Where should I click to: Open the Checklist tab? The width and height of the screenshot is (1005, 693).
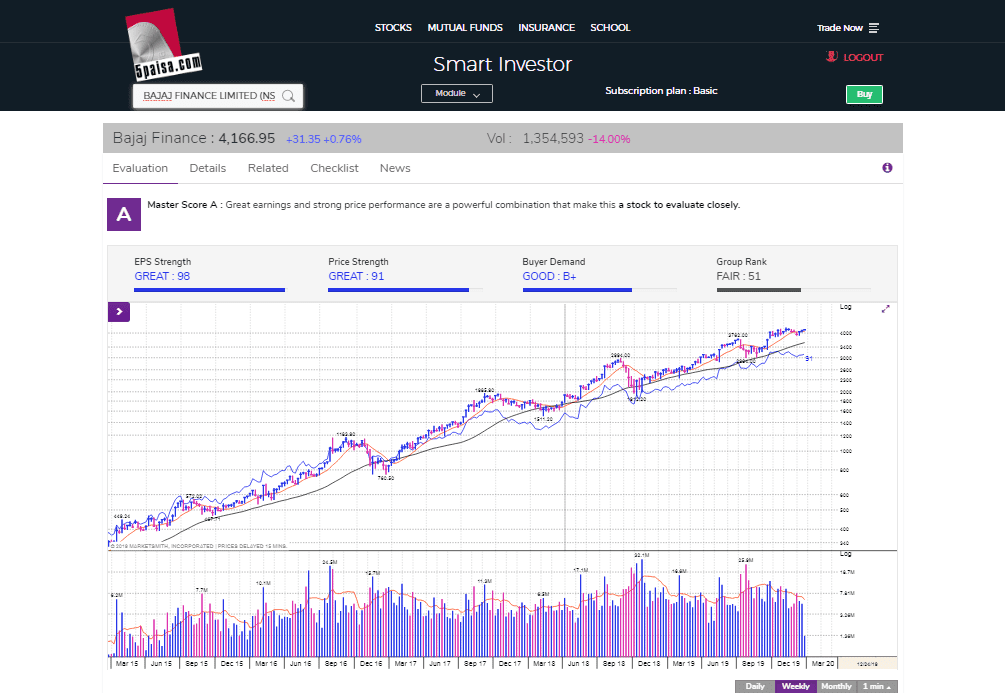click(334, 168)
